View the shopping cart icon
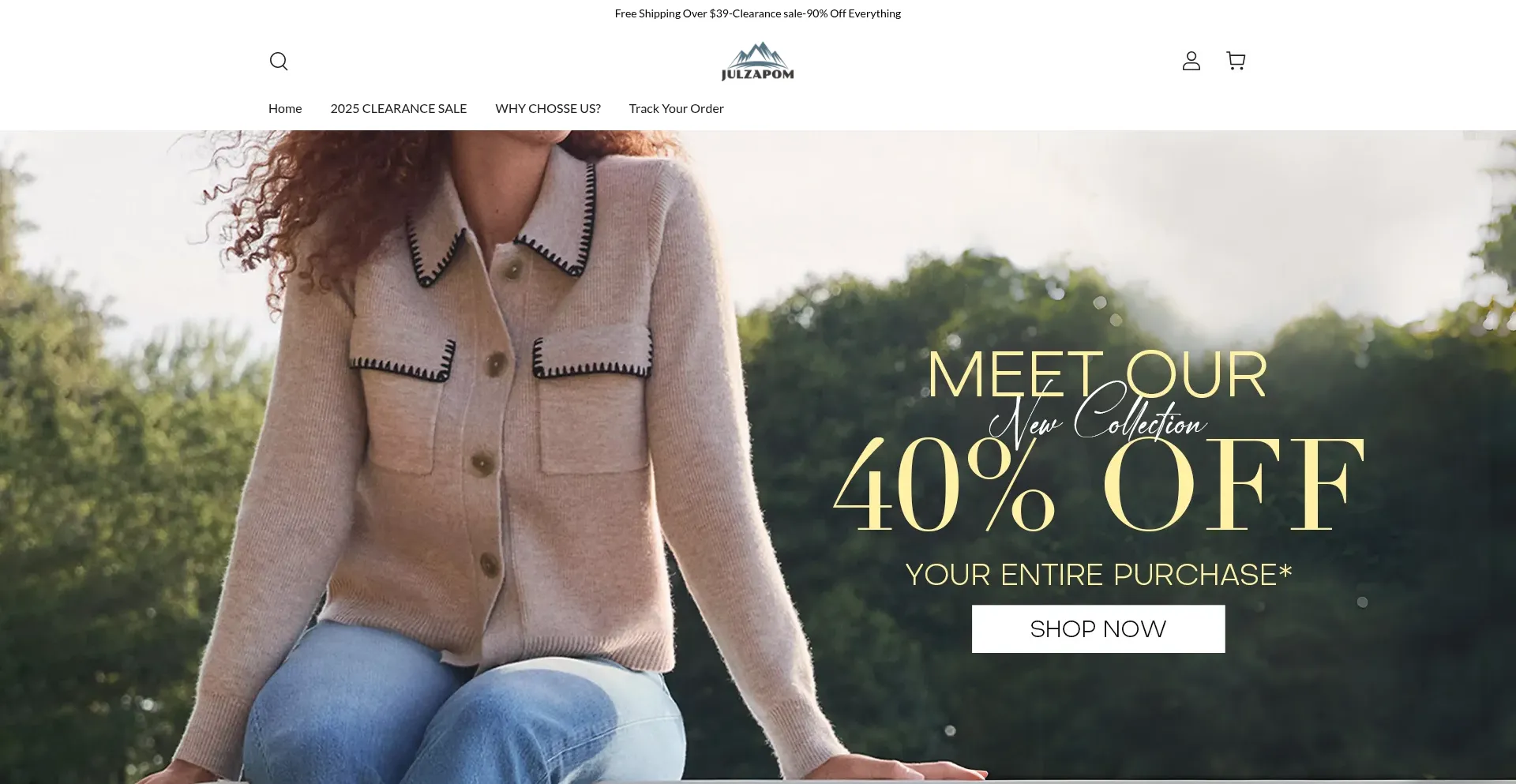This screenshot has height=784, width=1516. point(1236,61)
